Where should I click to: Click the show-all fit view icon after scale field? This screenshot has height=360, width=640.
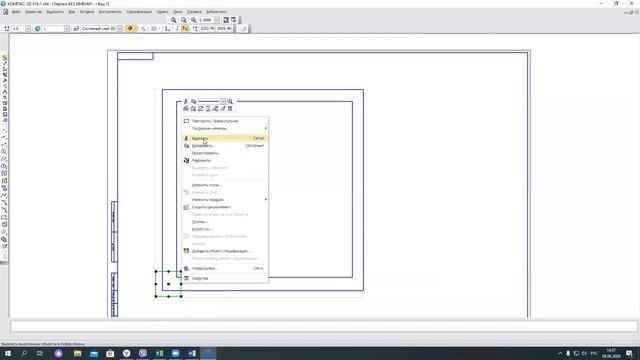(x=226, y=20)
